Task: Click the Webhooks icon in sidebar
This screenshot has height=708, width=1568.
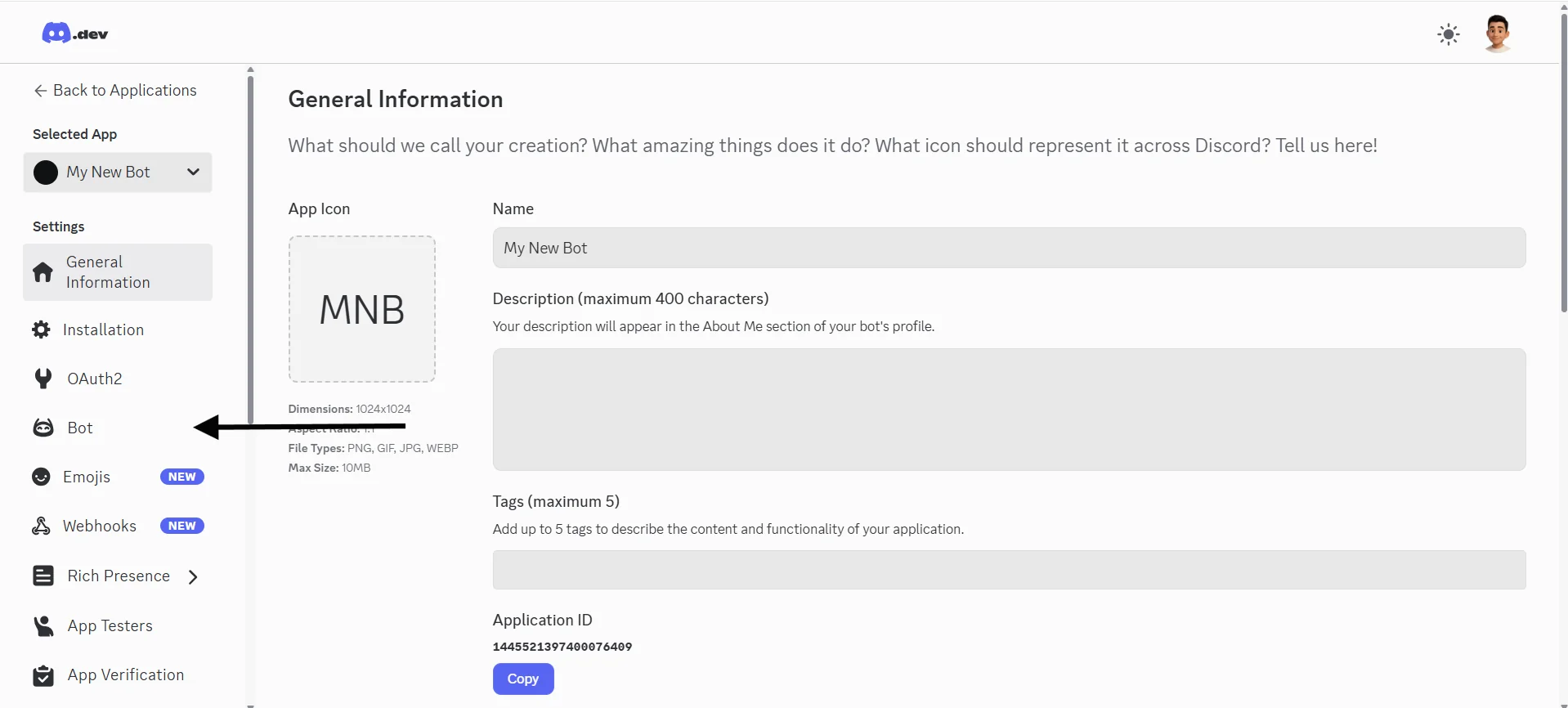Action: pos(41,526)
